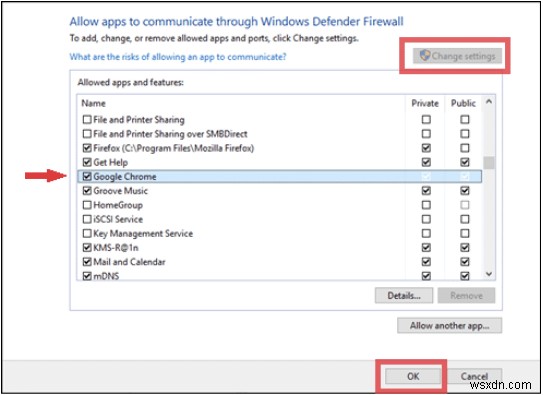Toggle Private checkbox for Firefox

tap(426, 148)
